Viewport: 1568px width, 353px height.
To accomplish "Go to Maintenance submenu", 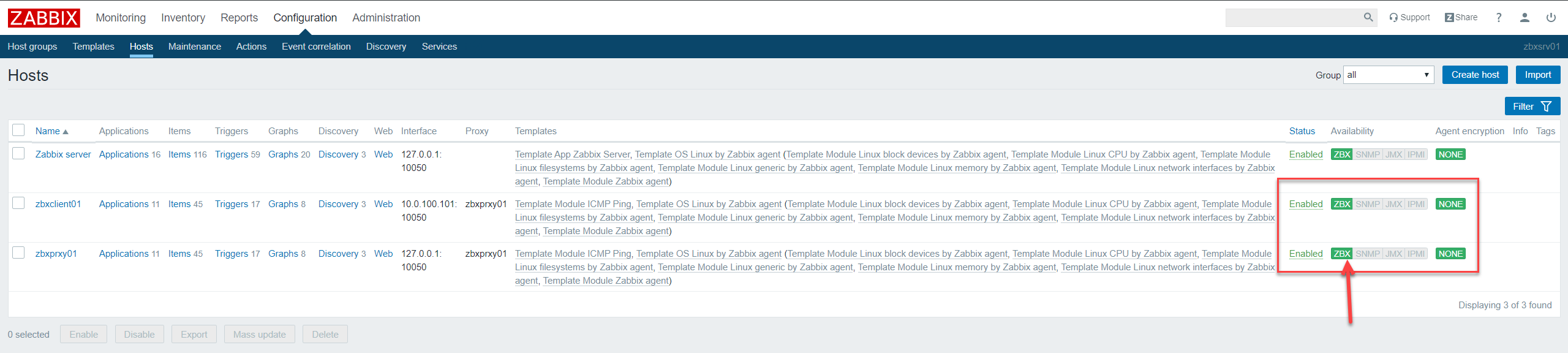I will (195, 47).
